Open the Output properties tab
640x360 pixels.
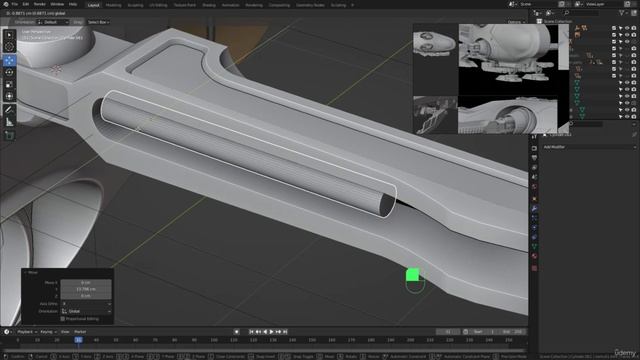tap(534, 158)
